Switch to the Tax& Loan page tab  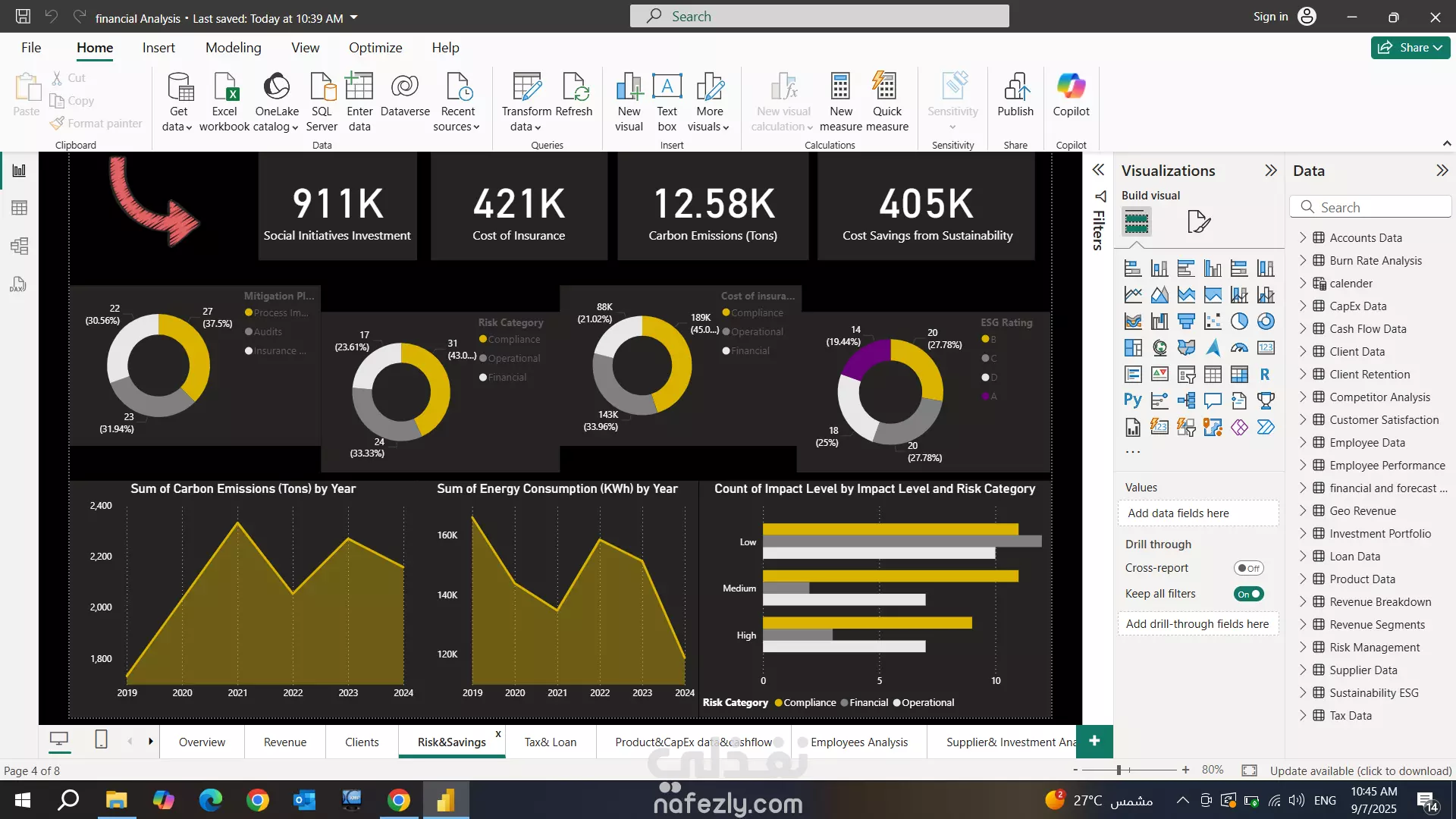tap(550, 742)
